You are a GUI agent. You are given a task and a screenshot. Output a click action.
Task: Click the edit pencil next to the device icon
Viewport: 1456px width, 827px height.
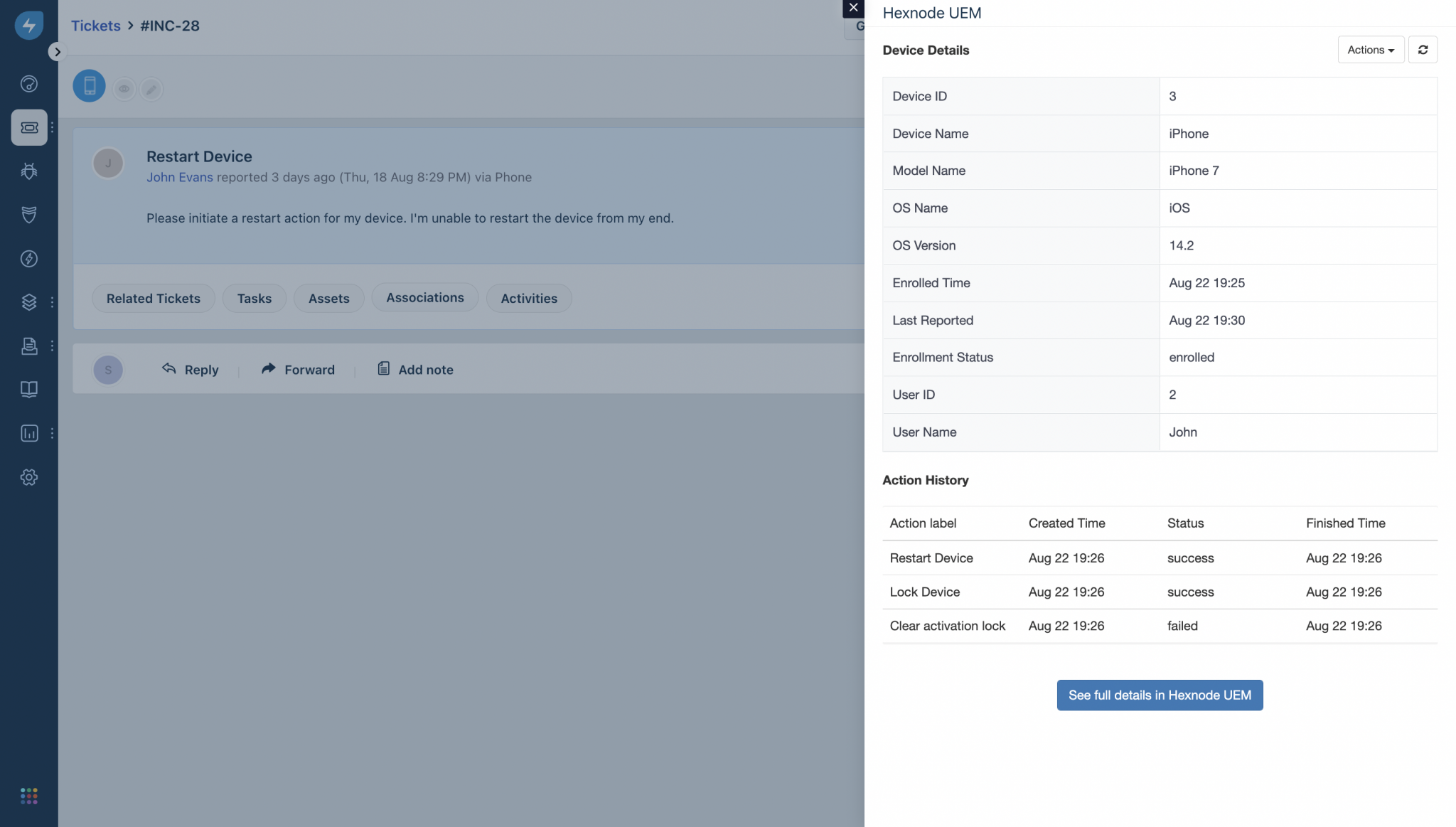pos(151,88)
